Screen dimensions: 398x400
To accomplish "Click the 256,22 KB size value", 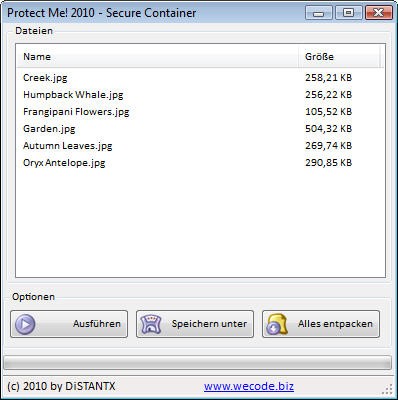I will click(328, 95).
